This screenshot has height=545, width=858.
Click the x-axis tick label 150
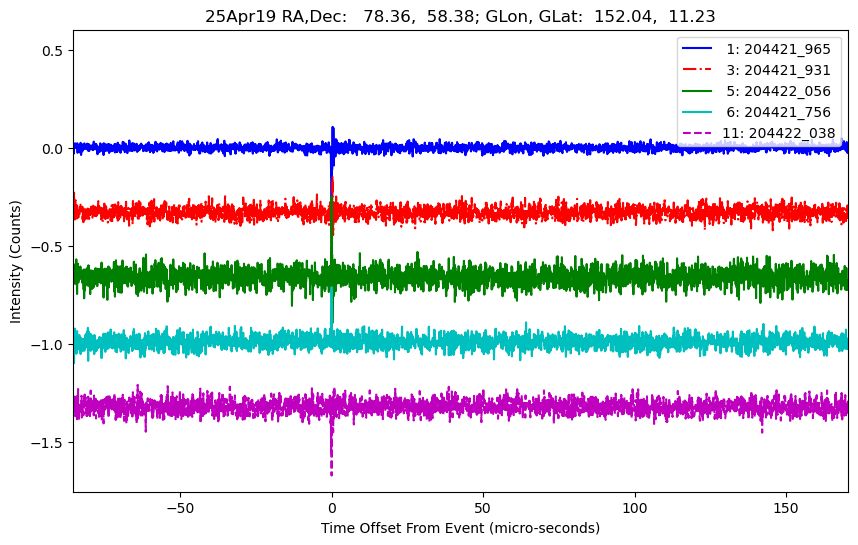(786, 508)
